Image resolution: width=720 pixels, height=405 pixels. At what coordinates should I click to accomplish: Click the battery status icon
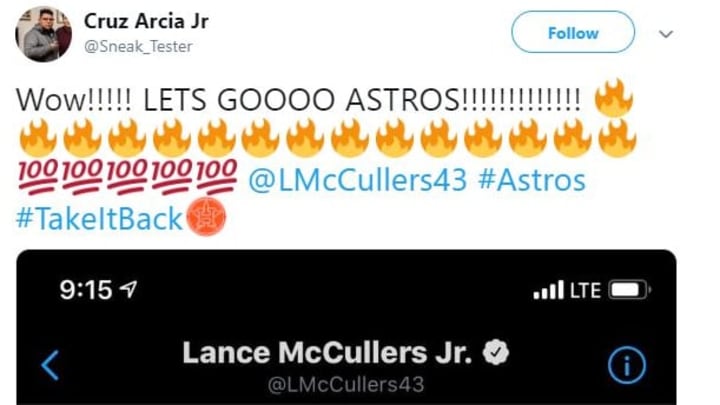click(x=630, y=290)
